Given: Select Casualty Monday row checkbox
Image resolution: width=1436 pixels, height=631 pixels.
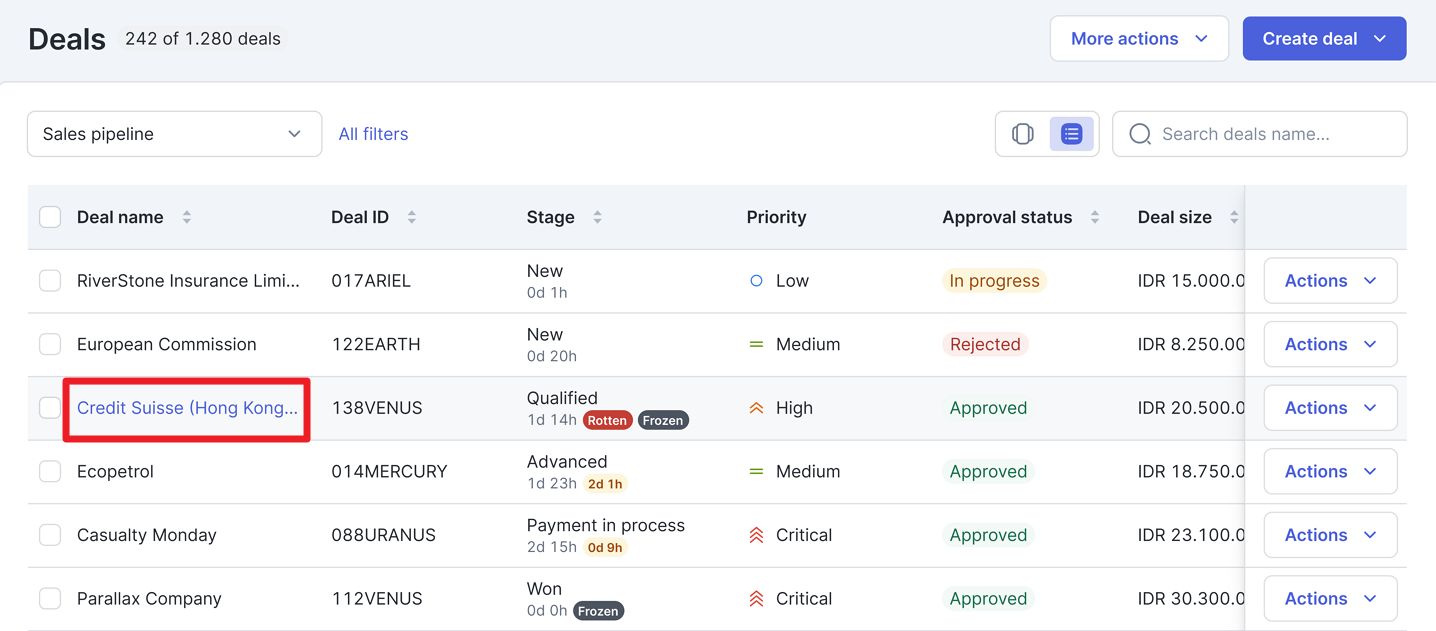Looking at the screenshot, I should [50, 535].
